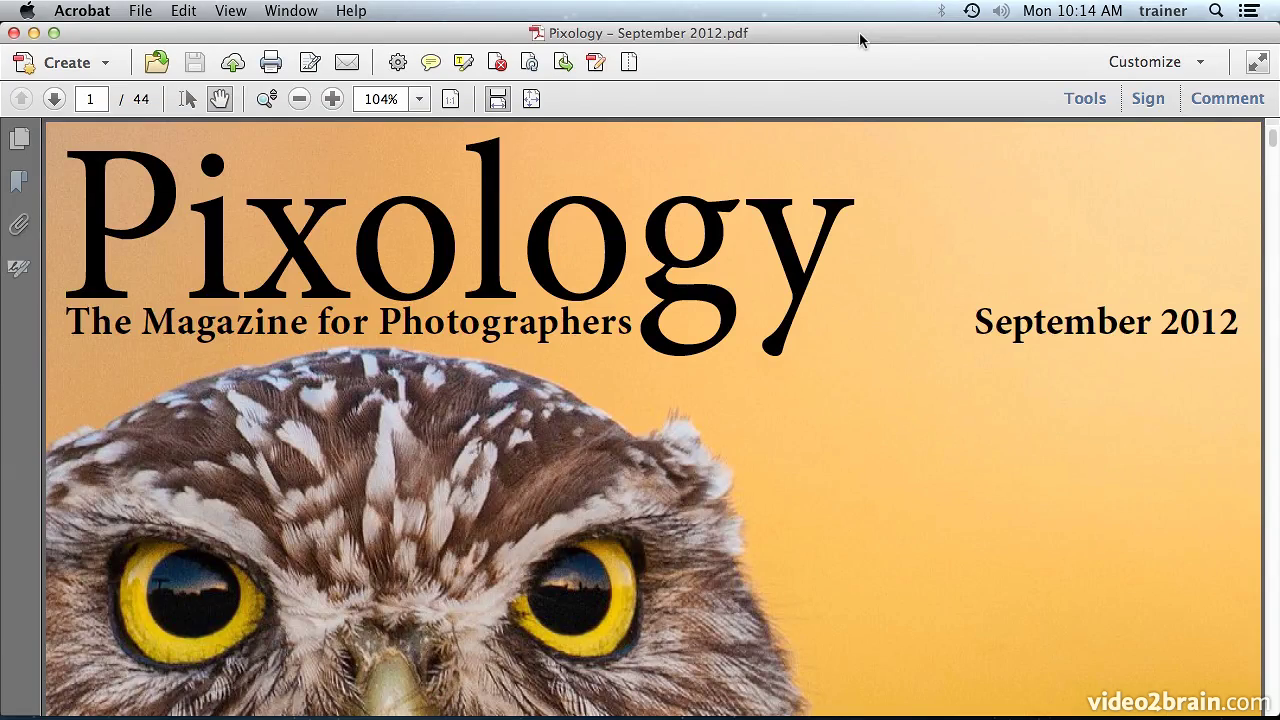1280x720 pixels.
Task: Open the Edit menu
Action: click(x=183, y=11)
